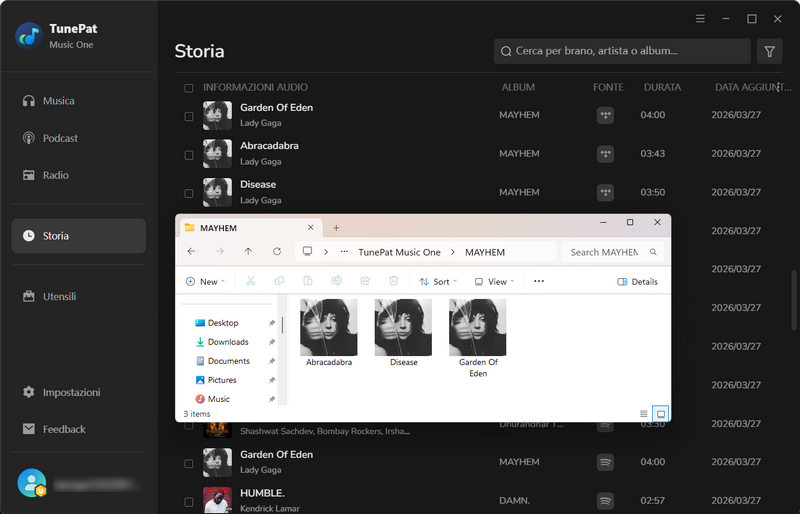Viewport: 800px width, 514px height.
Task: Check the HUMBLE. track checkbox
Action: tap(189, 501)
